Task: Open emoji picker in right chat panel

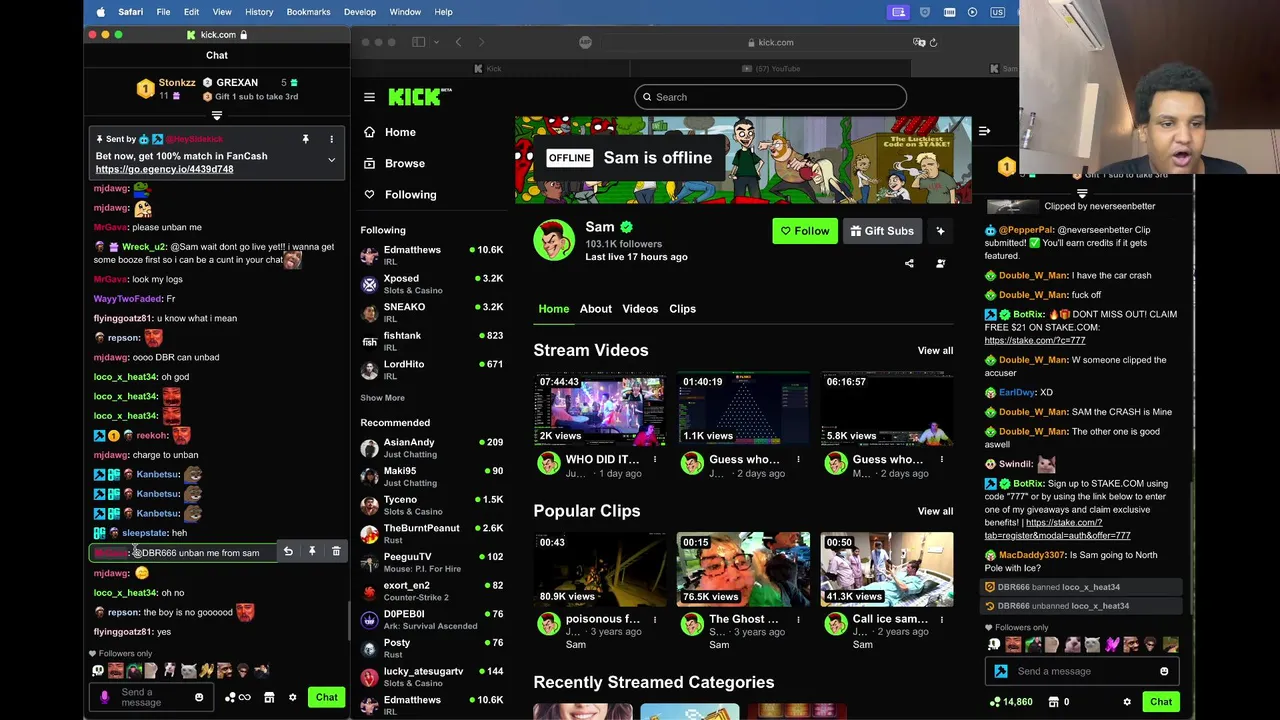Action: tap(1164, 672)
